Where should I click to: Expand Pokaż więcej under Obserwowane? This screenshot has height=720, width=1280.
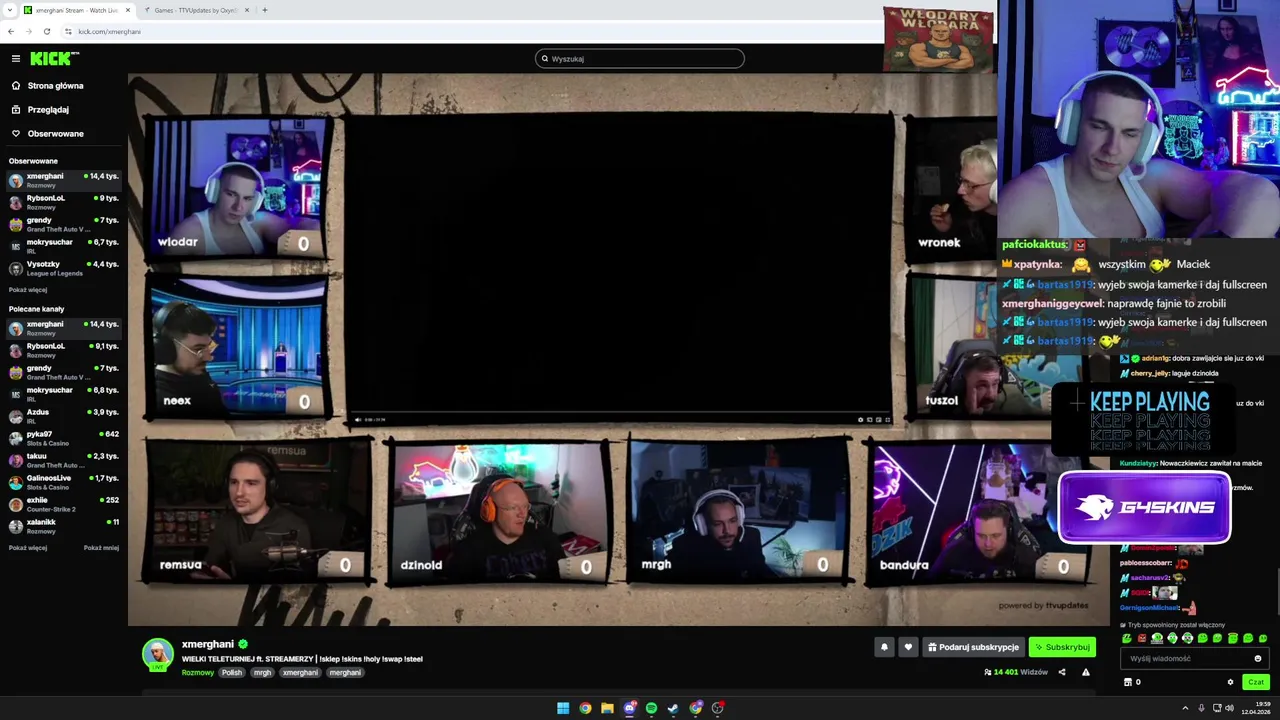tap(28, 290)
